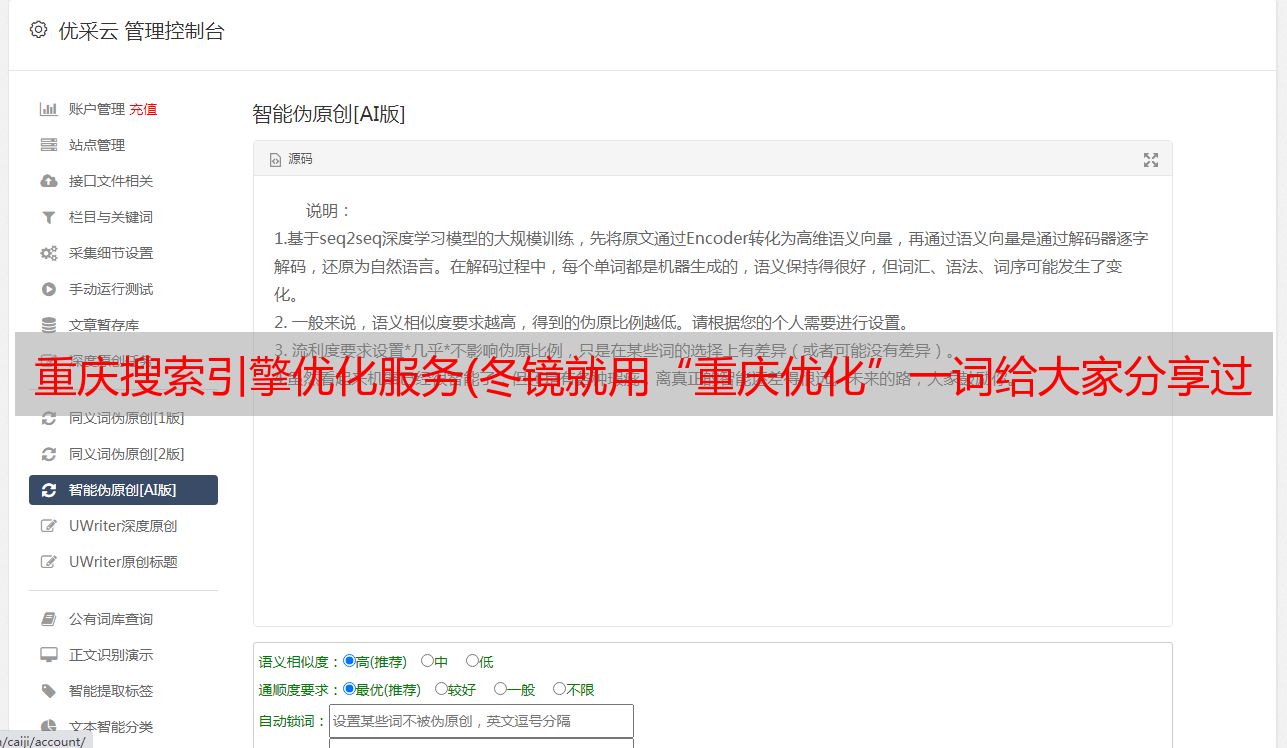The height and width of the screenshot is (748, 1287).
Task: Click the red 充值 link
Action: point(143,109)
